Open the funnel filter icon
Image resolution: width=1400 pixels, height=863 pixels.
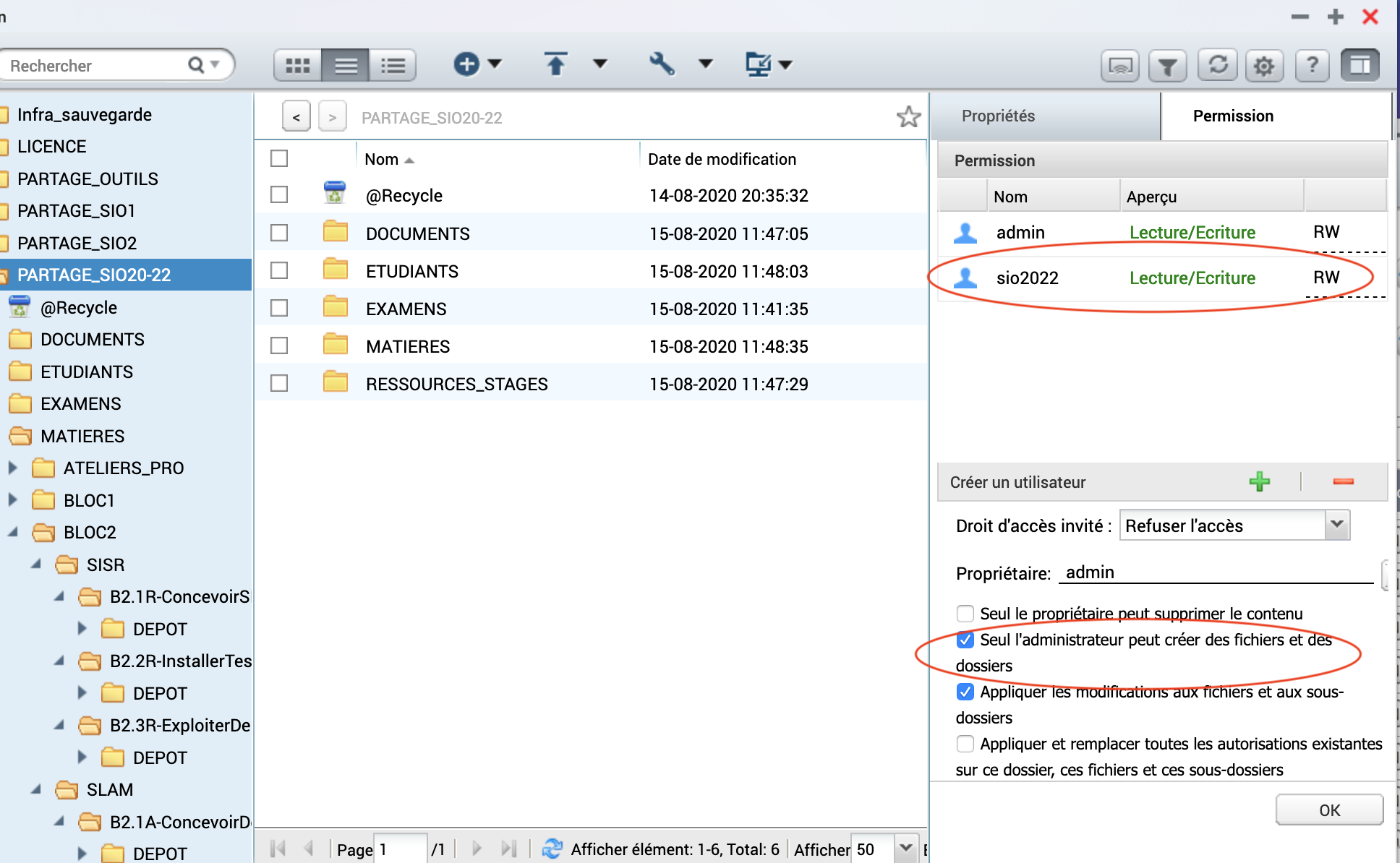(x=1167, y=66)
